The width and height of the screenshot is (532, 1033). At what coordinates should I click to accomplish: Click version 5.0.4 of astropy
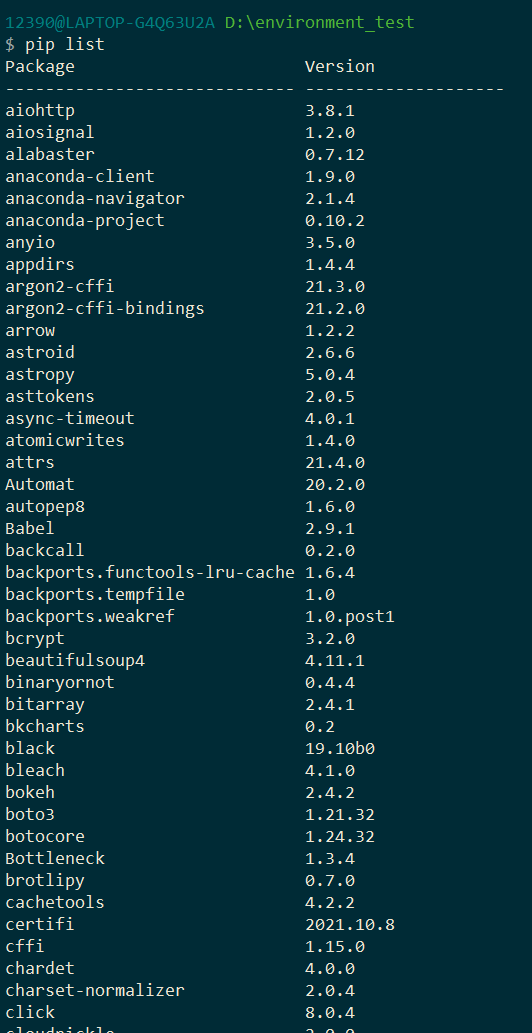(x=330, y=375)
